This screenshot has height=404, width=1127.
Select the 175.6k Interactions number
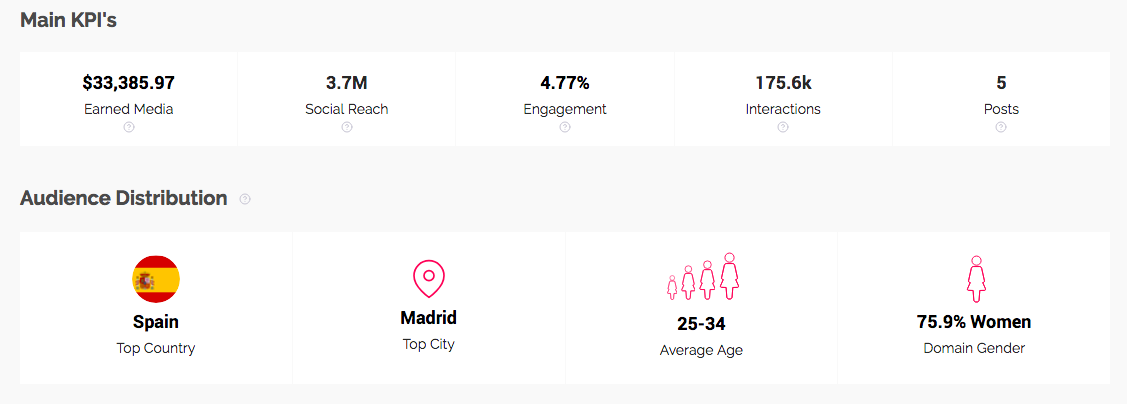pos(783,83)
